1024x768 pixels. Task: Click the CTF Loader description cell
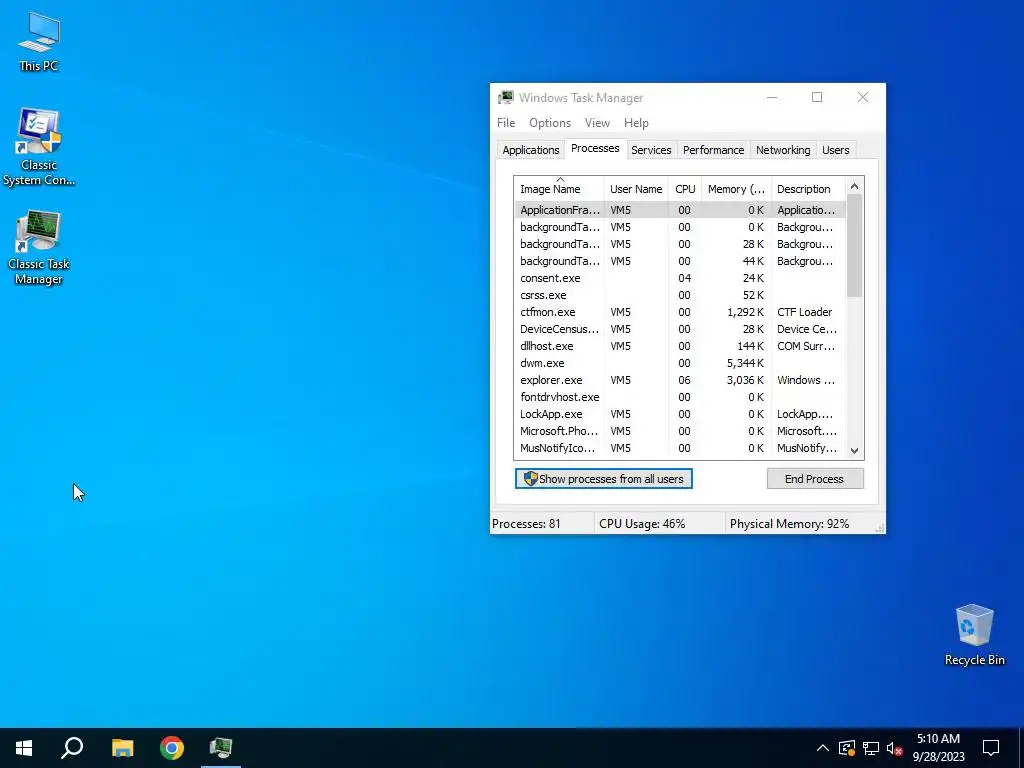[x=805, y=312]
